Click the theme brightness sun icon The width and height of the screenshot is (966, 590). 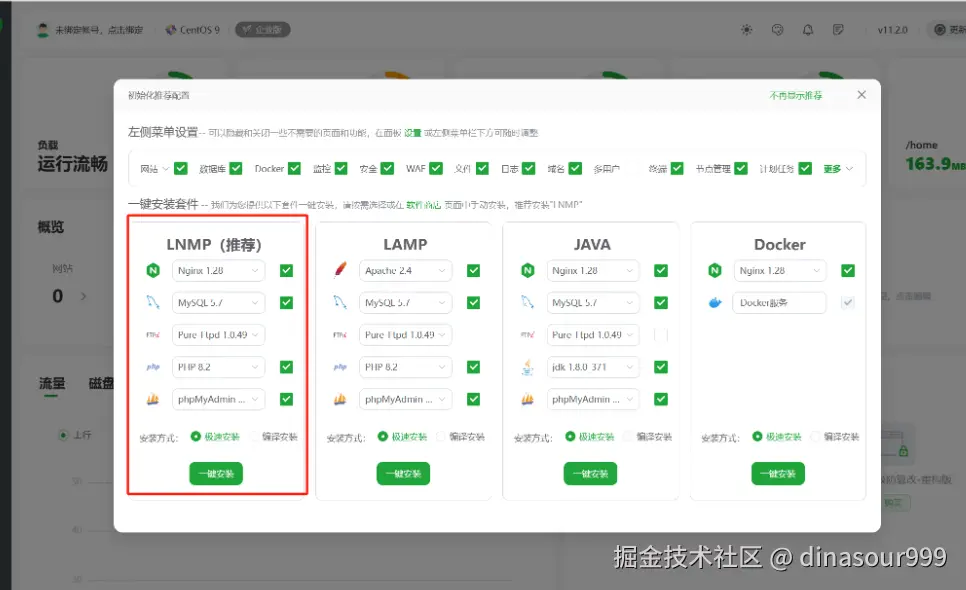click(x=747, y=30)
